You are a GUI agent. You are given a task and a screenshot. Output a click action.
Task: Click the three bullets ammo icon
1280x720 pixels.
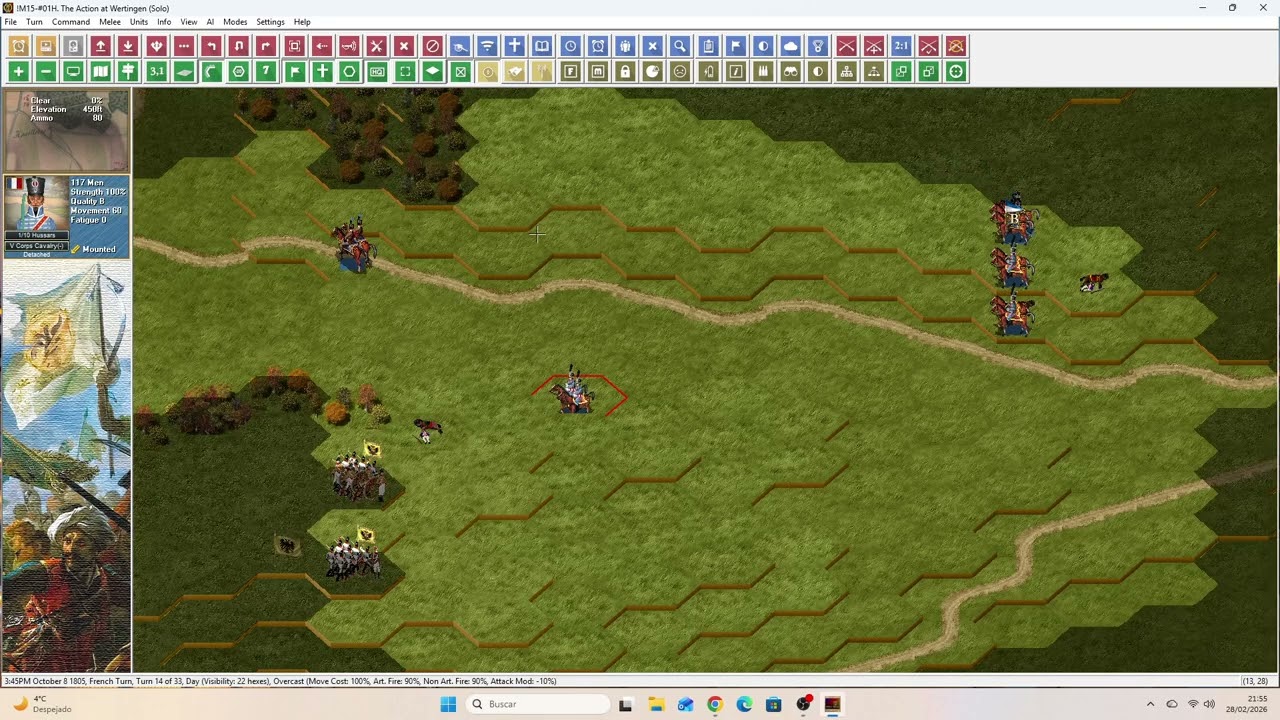click(763, 72)
